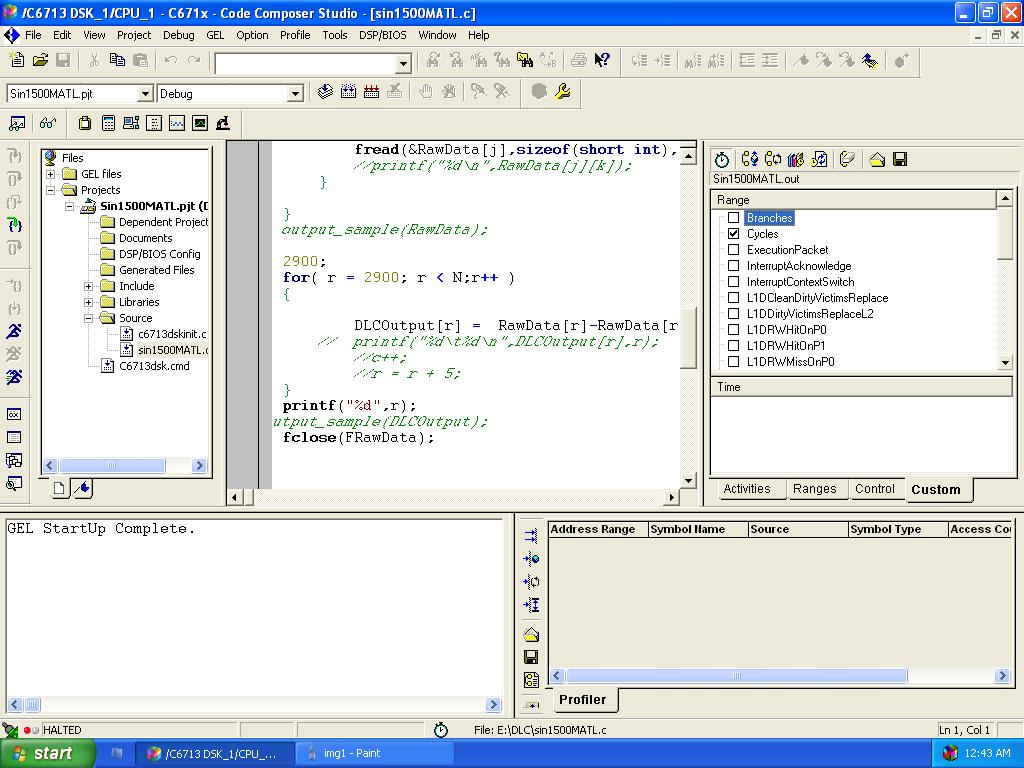The image size is (1024, 768).
Task: Click the open folder icon in profile panel
Action: 877,159
